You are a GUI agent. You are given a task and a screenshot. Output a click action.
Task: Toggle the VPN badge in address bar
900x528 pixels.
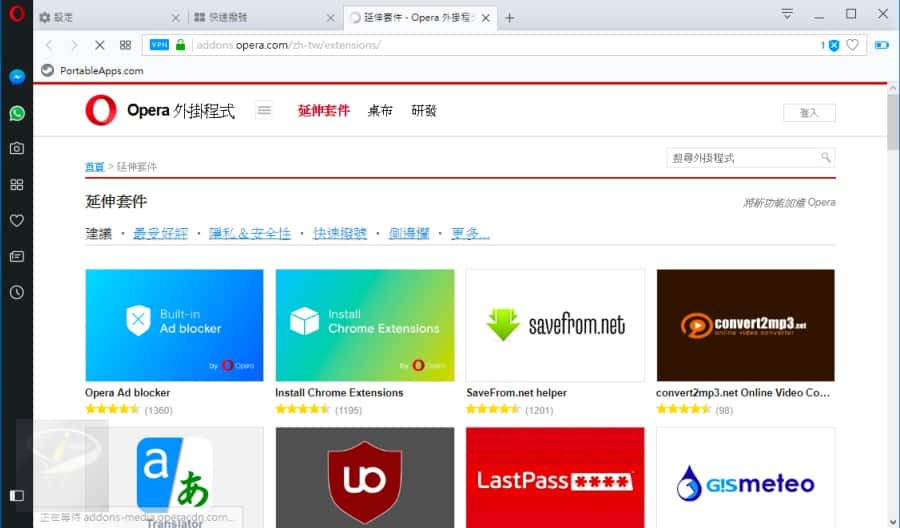[158, 45]
